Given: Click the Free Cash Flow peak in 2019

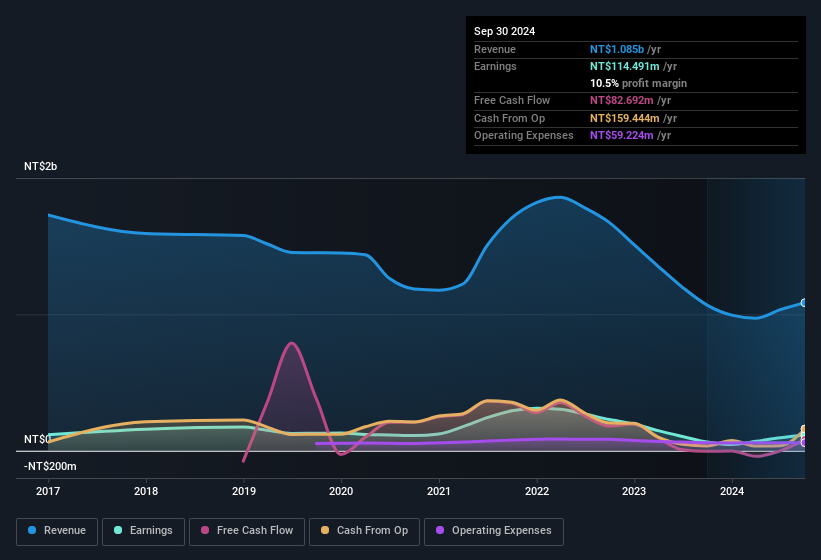Looking at the screenshot, I should [292, 343].
